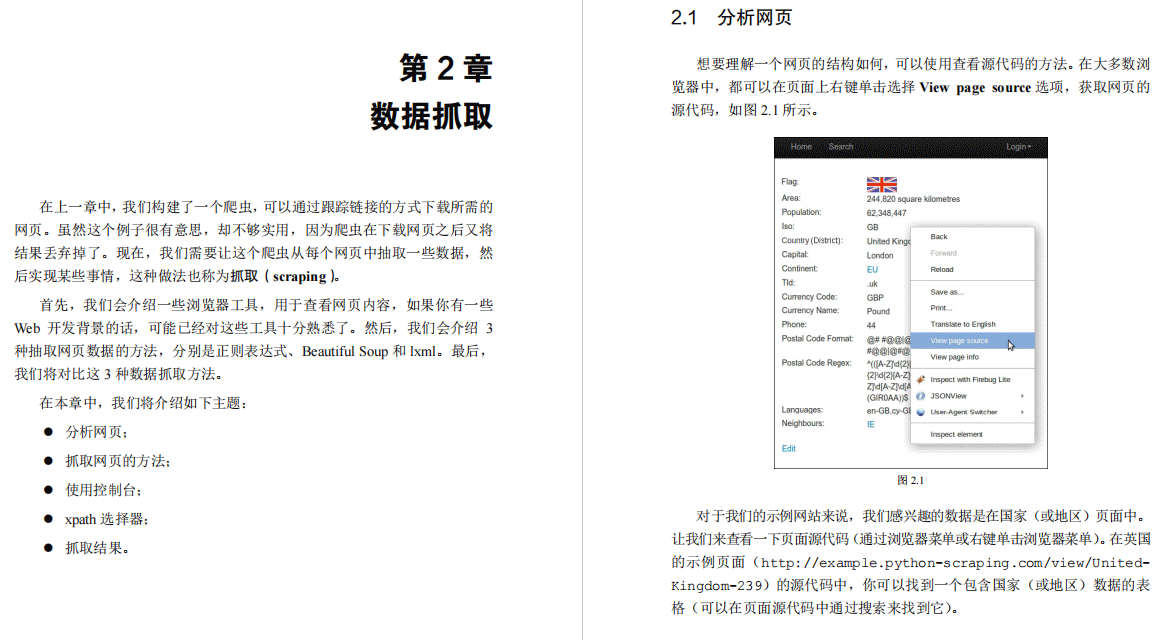The image size is (1176, 640).
Task: Click Home in the figure's navigation bar
Action: (x=801, y=147)
